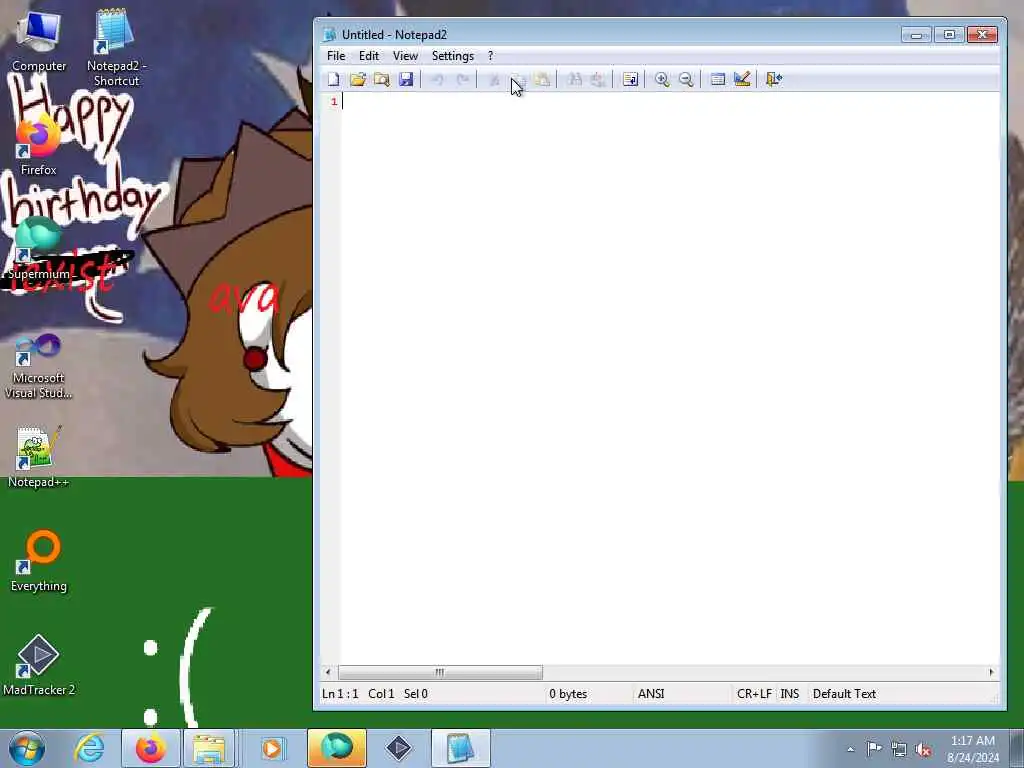Click the Show desktop strip at the taskbar end
The width and height of the screenshot is (1024, 768).
(1017, 748)
